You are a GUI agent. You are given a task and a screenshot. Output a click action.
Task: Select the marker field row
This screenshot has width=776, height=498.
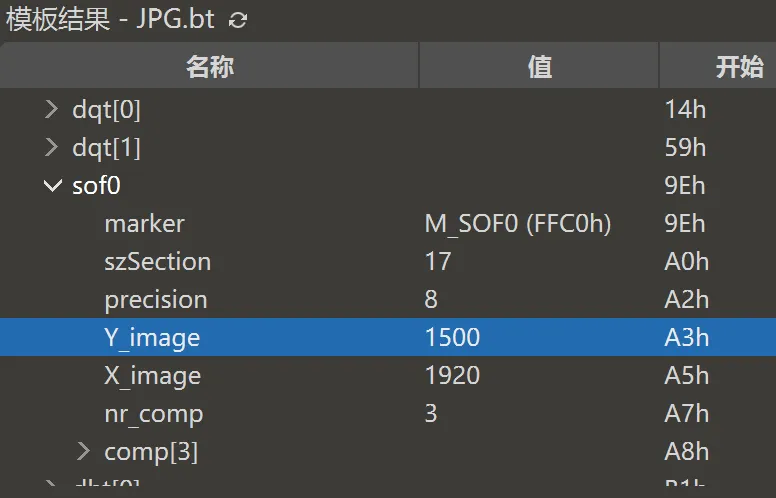coord(144,224)
